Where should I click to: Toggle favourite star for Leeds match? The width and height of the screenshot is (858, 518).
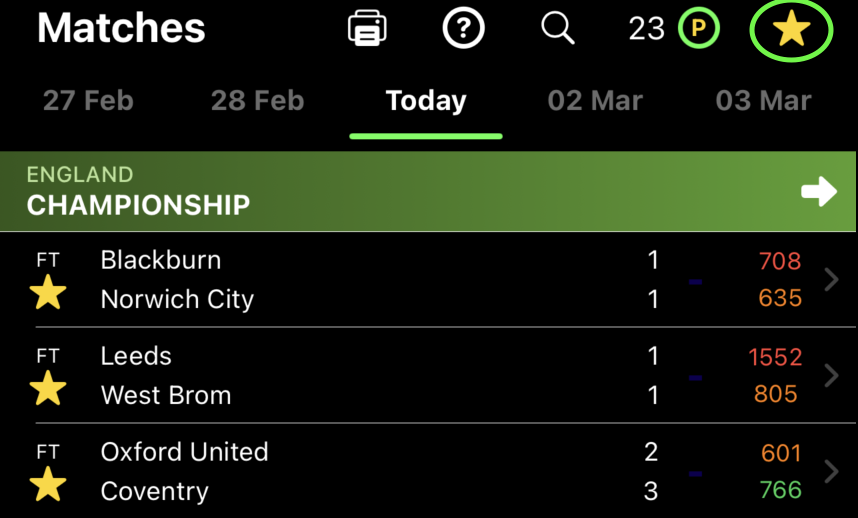point(48,389)
